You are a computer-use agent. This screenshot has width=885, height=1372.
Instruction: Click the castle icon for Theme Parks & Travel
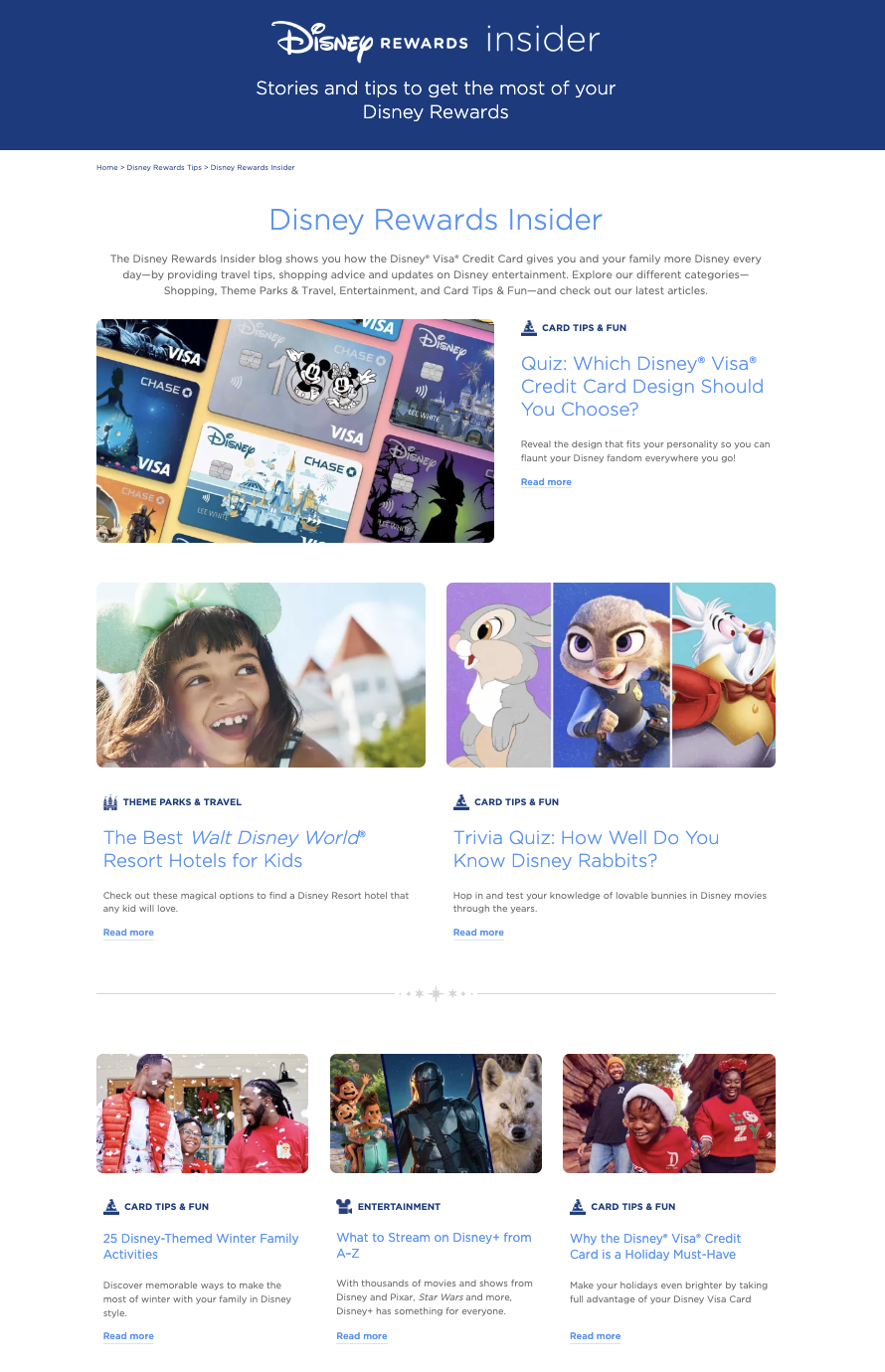110,801
